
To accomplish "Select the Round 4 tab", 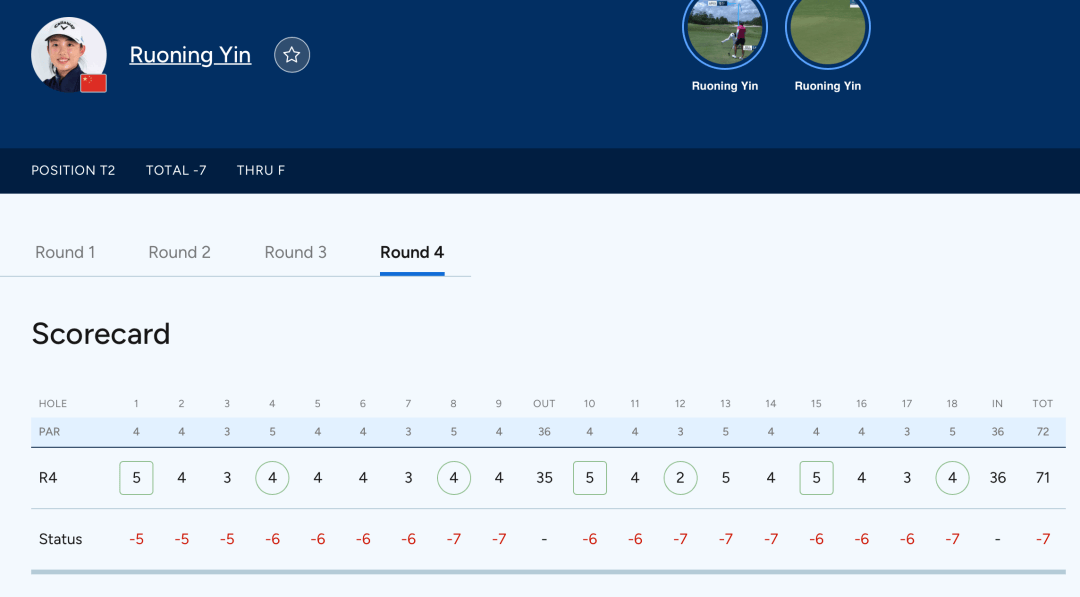I will 412,253.
